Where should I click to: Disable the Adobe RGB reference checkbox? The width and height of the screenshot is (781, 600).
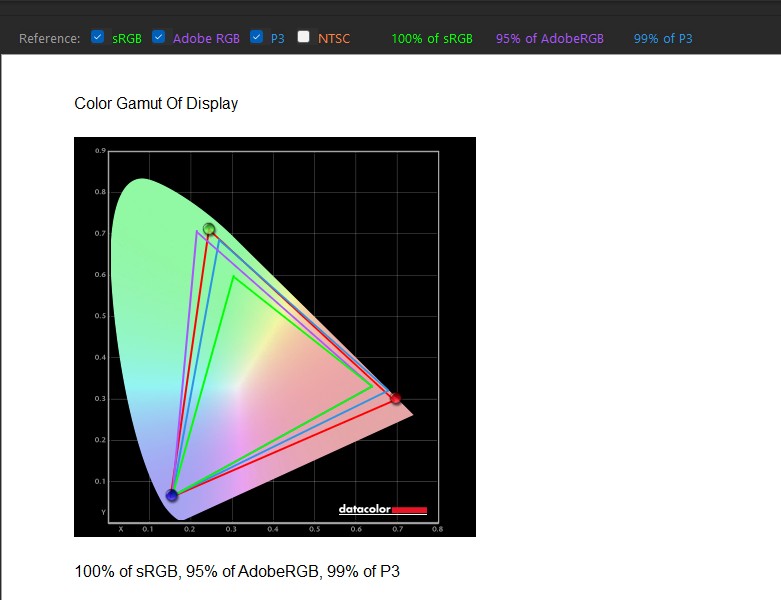[158, 38]
